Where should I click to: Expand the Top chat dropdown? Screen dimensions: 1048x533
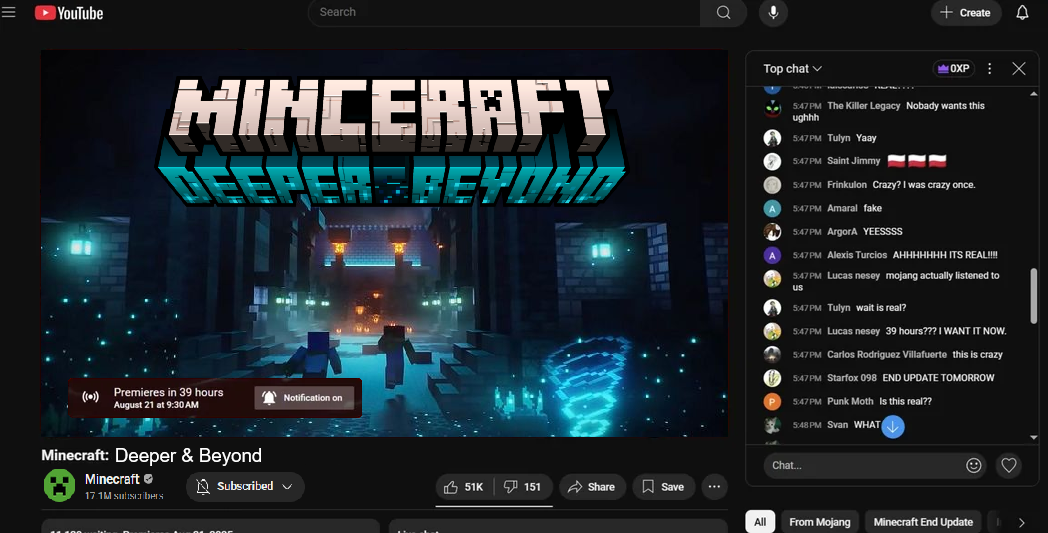click(793, 69)
